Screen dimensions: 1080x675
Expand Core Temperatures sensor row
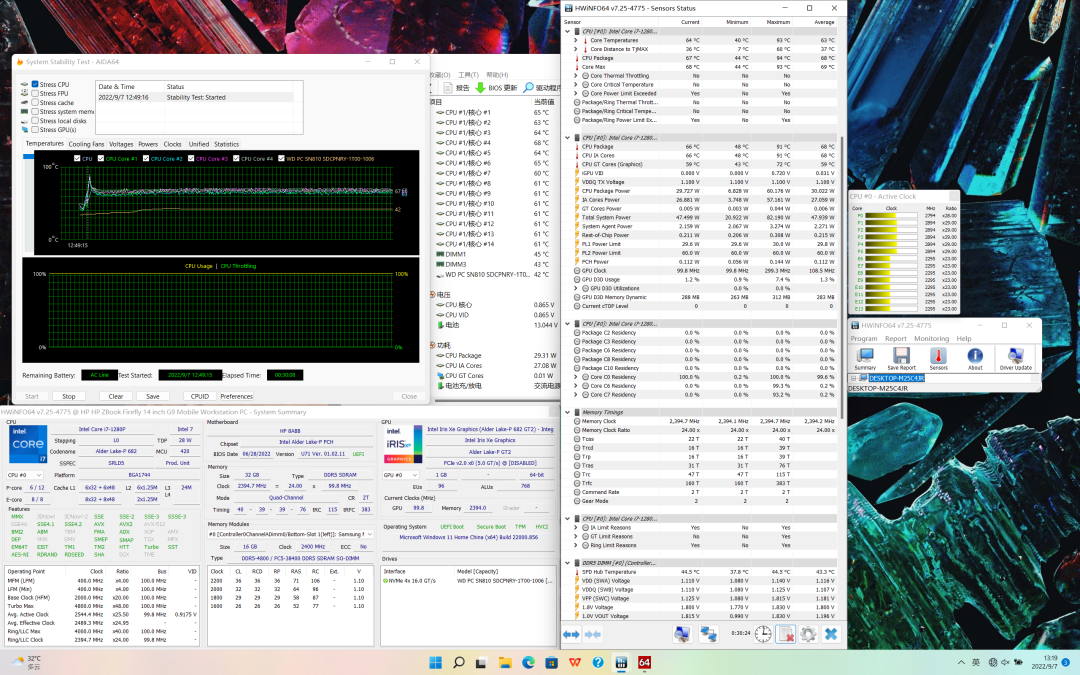click(x=576, y=40)
